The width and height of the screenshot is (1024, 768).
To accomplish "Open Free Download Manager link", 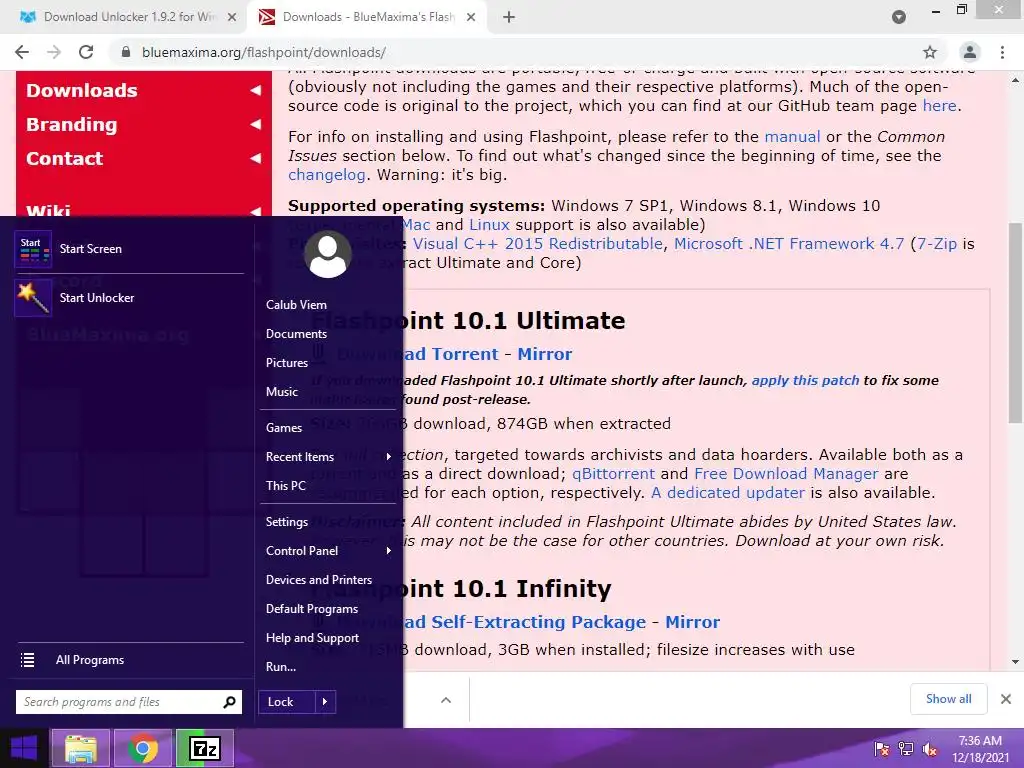I will [x=786, y=473].
